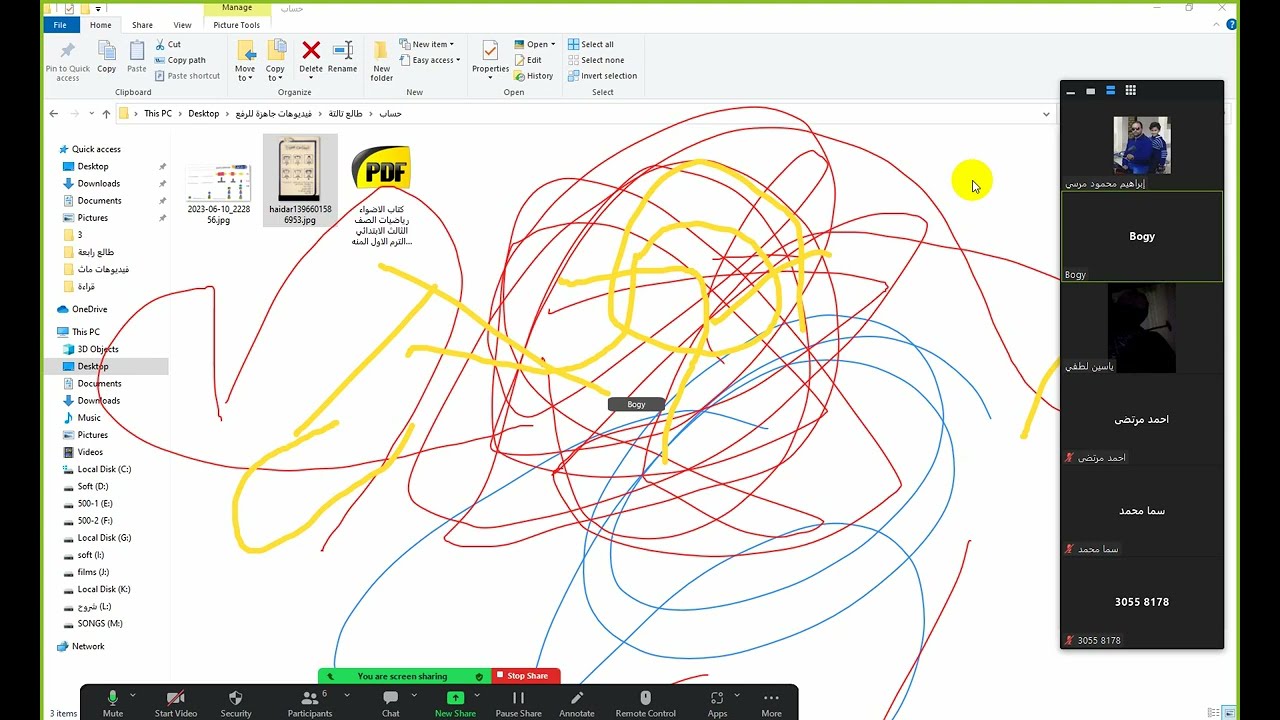Open Easy access dropdown

click(430, 60)
